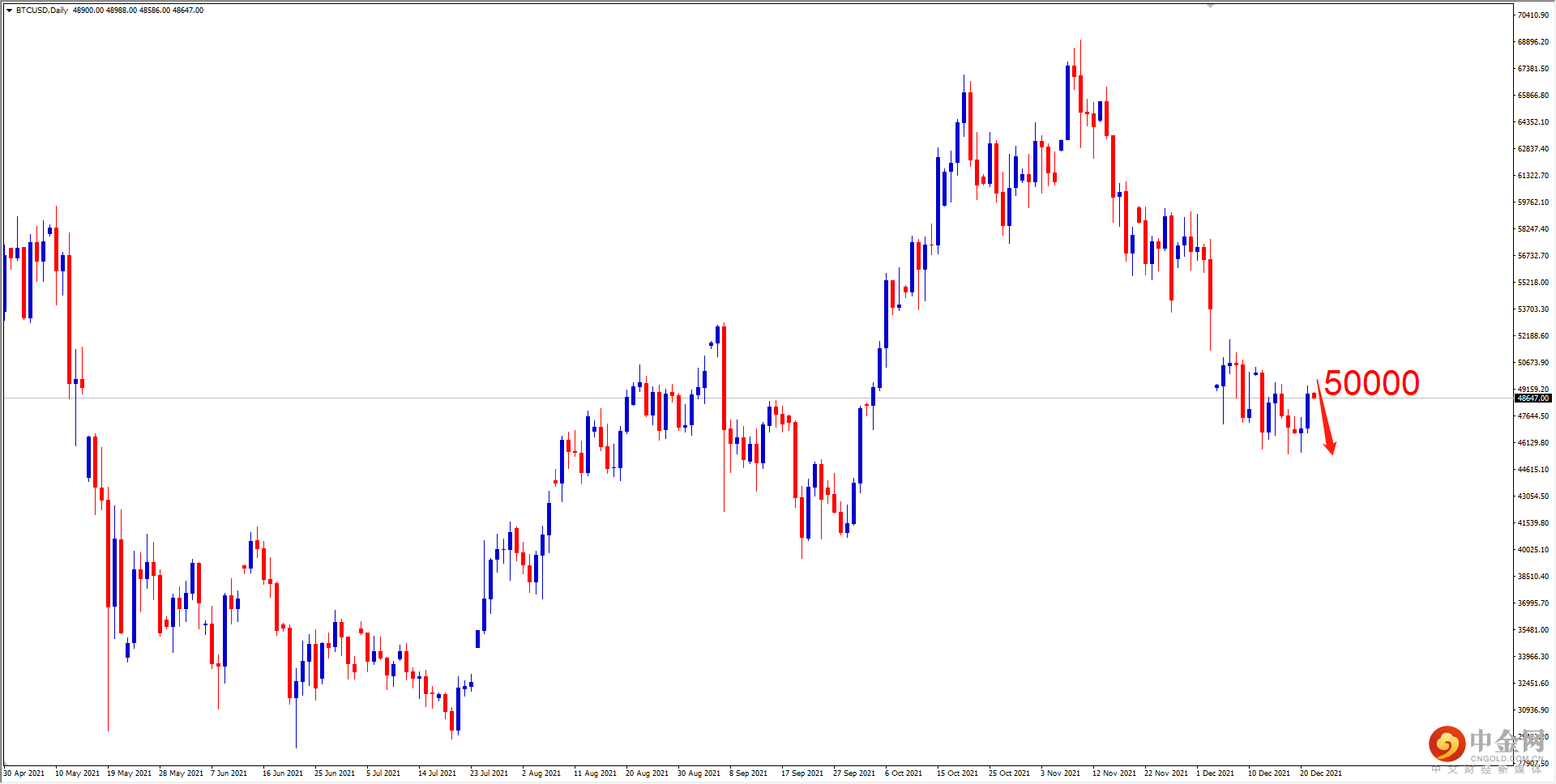Click the 44615.10 price axis label
Viewport: 1556px width, 784px height.
[x=1533, y=470]
